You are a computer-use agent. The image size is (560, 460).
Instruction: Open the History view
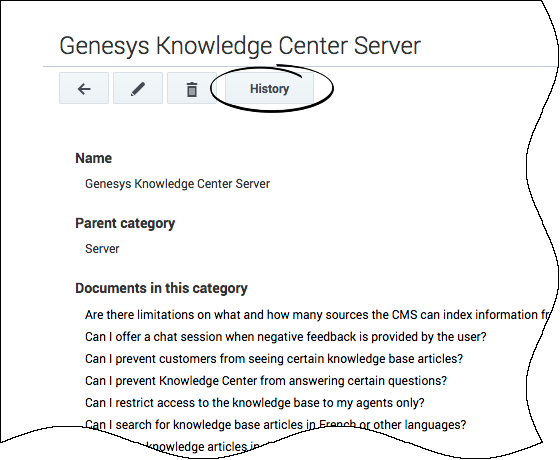click(269, 88)
